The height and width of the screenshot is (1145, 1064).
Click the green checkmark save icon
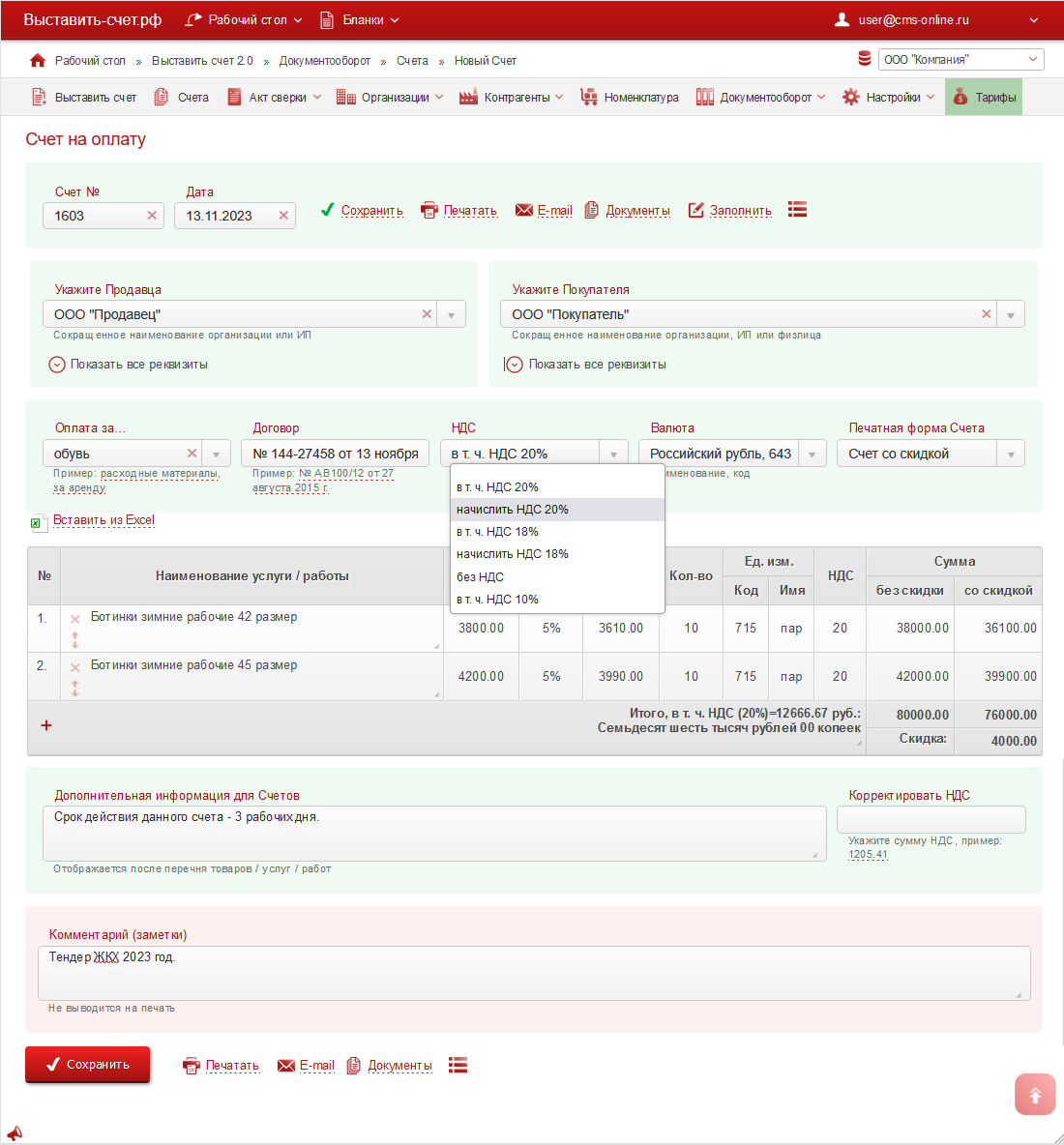(x=328, y=210)
